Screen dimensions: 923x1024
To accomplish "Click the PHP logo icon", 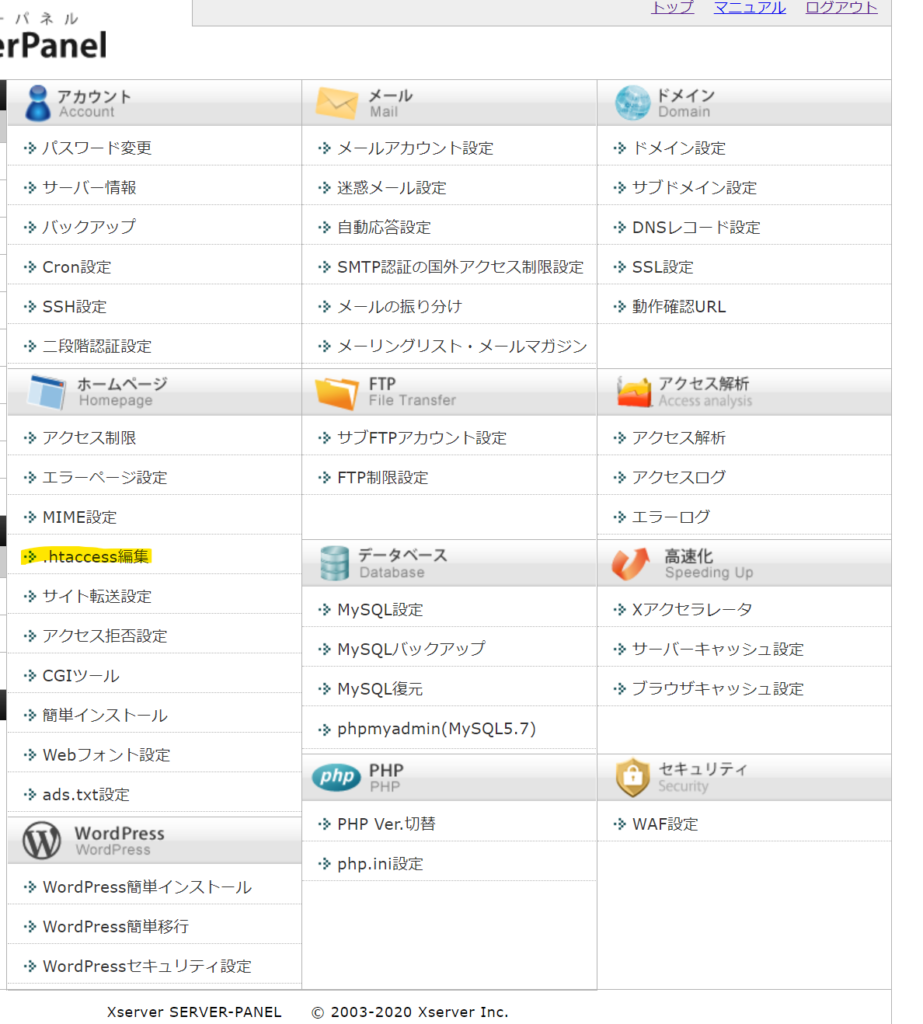I will pyautogui.click(x=336, y=778).
